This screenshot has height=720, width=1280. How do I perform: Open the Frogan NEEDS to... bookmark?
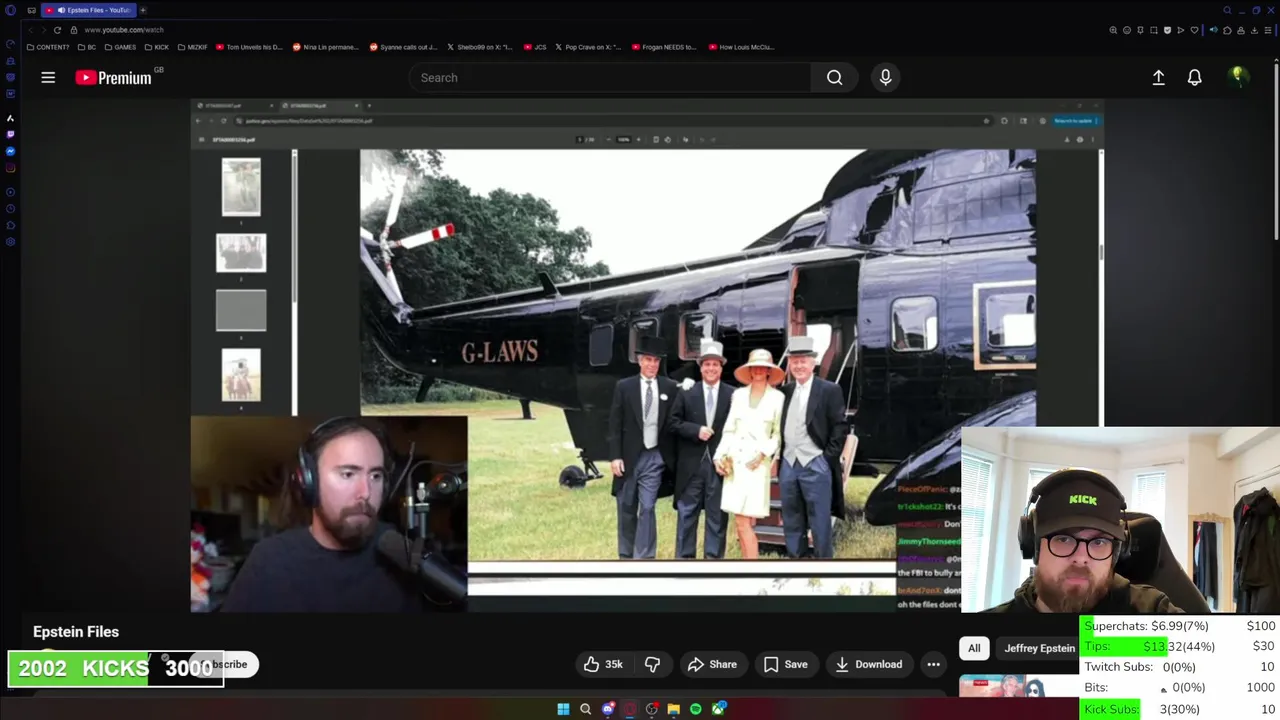[664, 47]
